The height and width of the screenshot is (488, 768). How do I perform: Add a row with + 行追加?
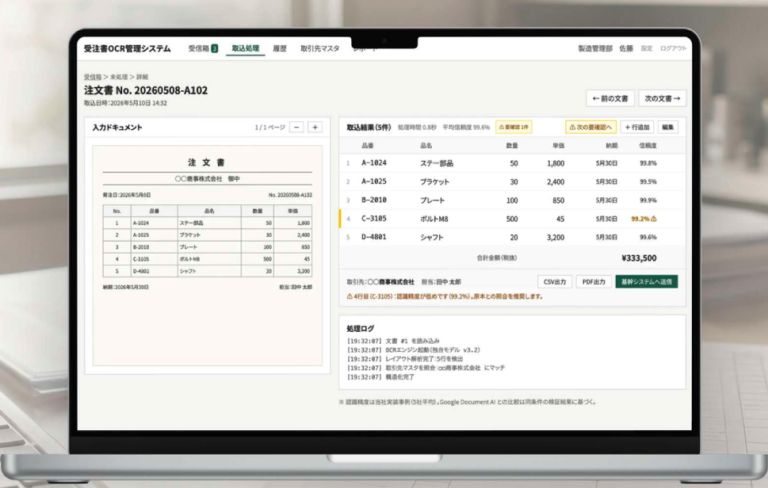click(x=637, y=127)
